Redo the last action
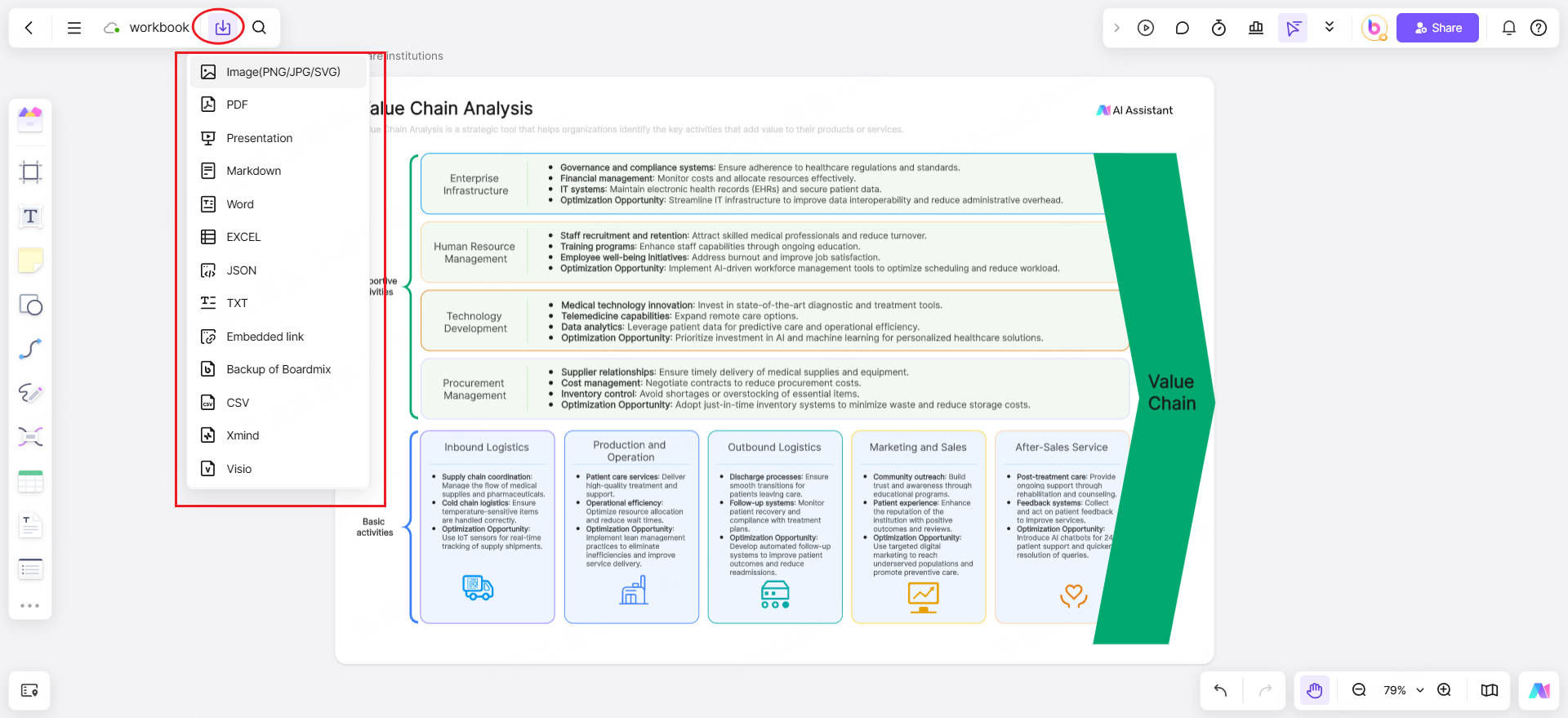This screenshot has width=1568, height=718. click(x=1265, y=690)
